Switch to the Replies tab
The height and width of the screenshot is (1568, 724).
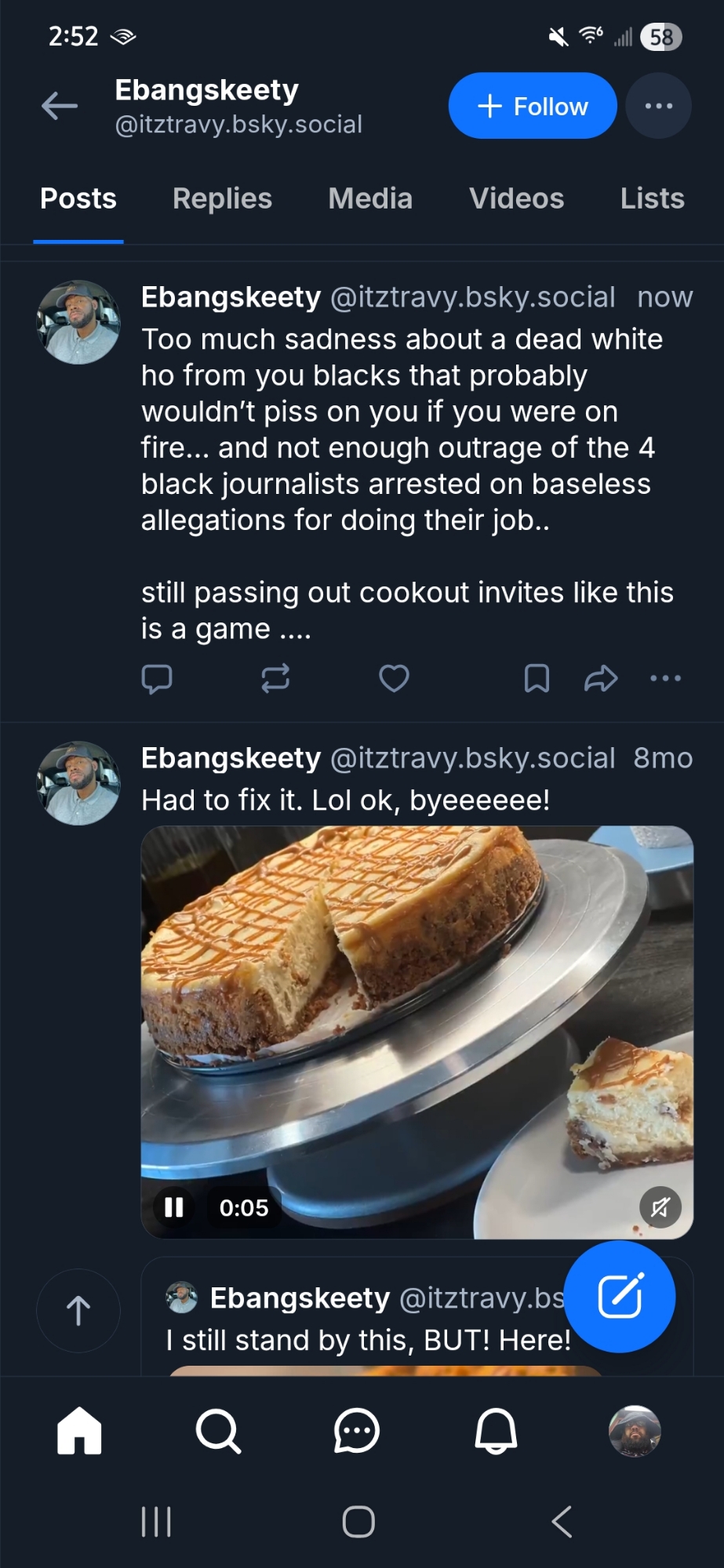coord(222,198)
